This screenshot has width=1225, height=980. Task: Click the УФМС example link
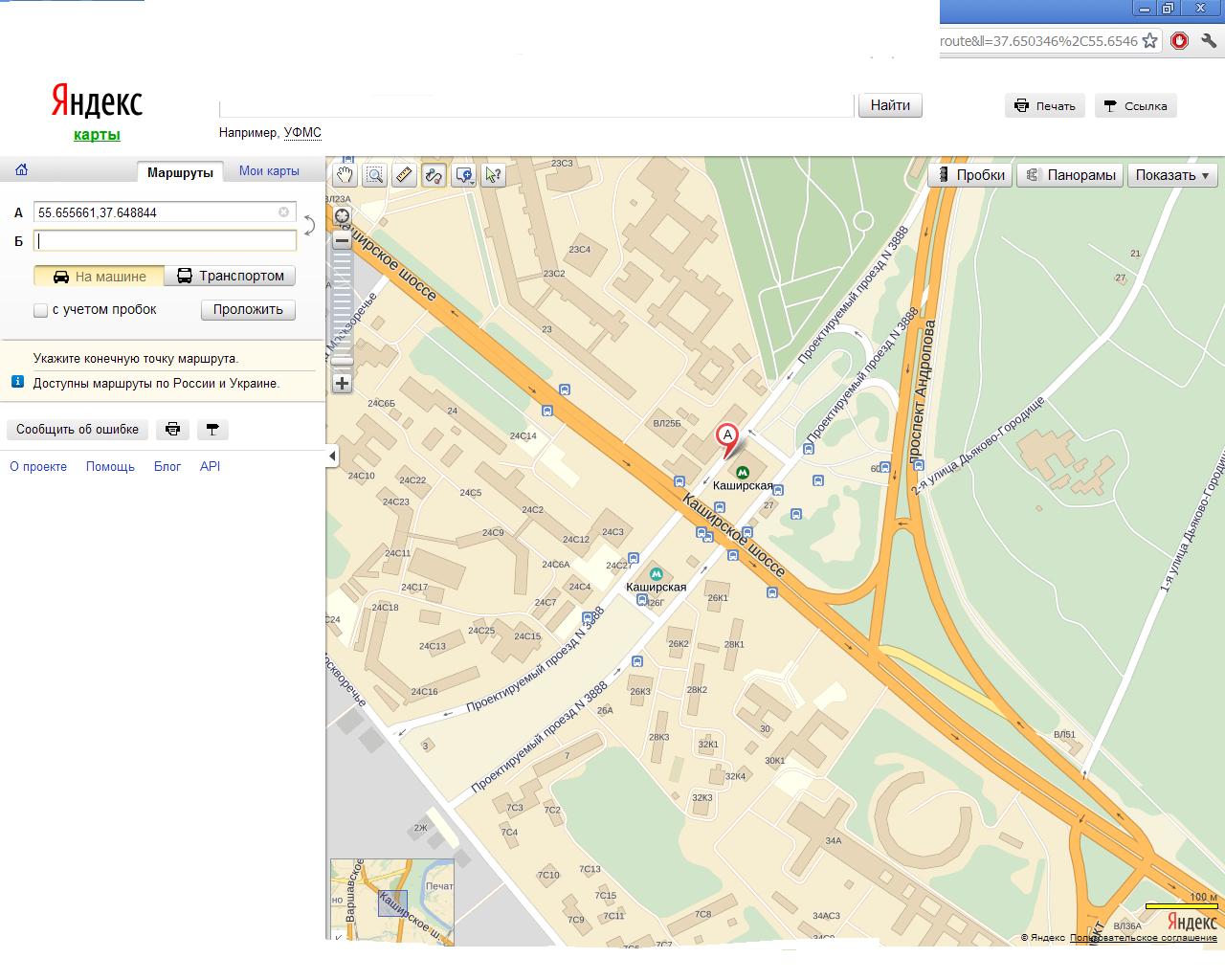point(302,133)
